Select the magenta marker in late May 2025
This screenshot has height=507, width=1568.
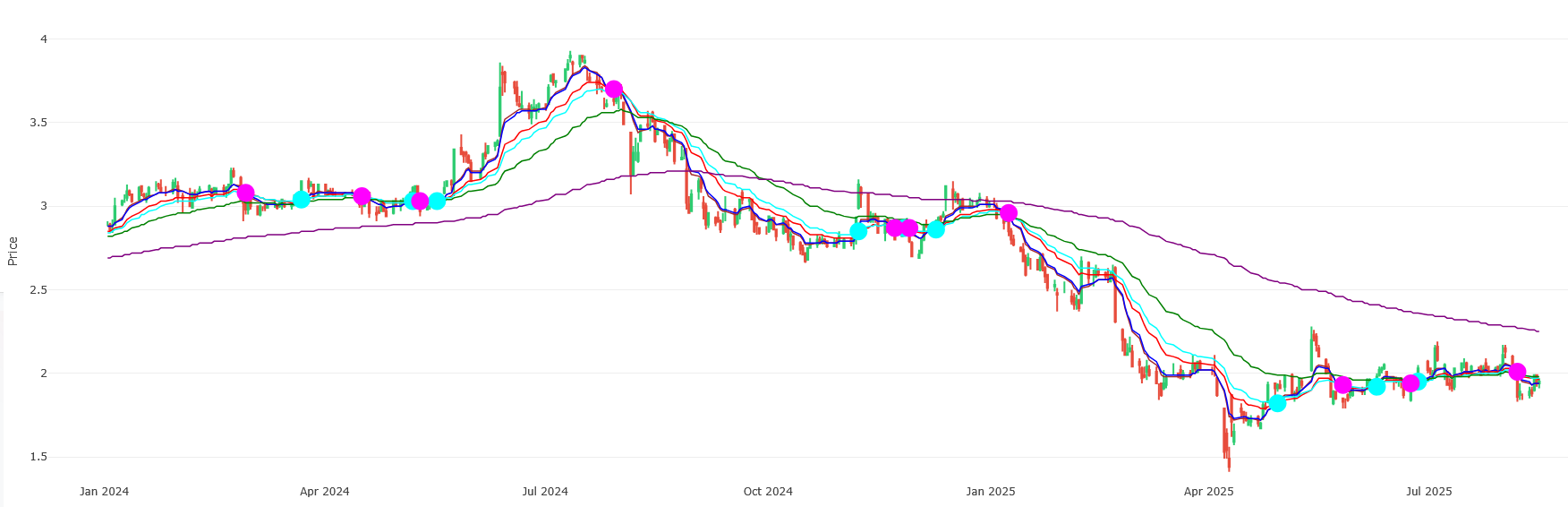pos(1342,385)
